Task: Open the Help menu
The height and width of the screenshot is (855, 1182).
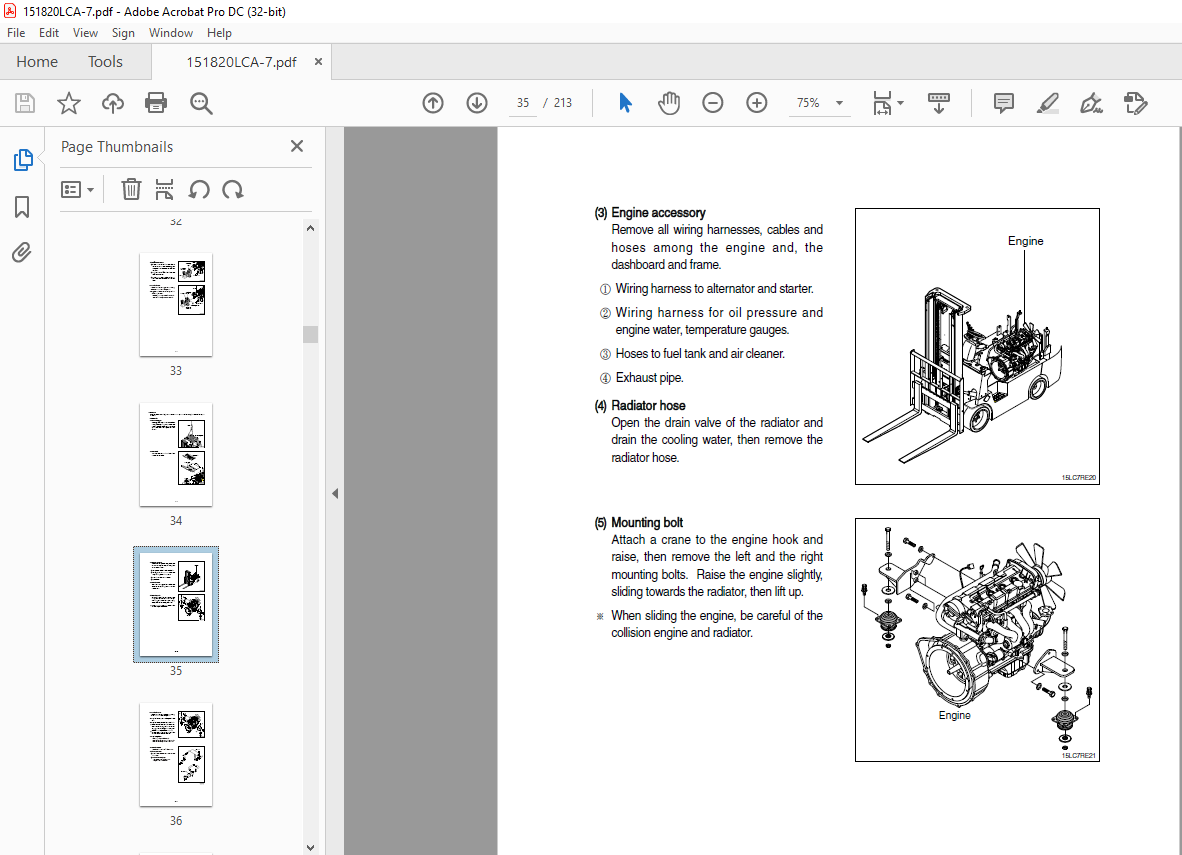Action: [x=219, y=32]
